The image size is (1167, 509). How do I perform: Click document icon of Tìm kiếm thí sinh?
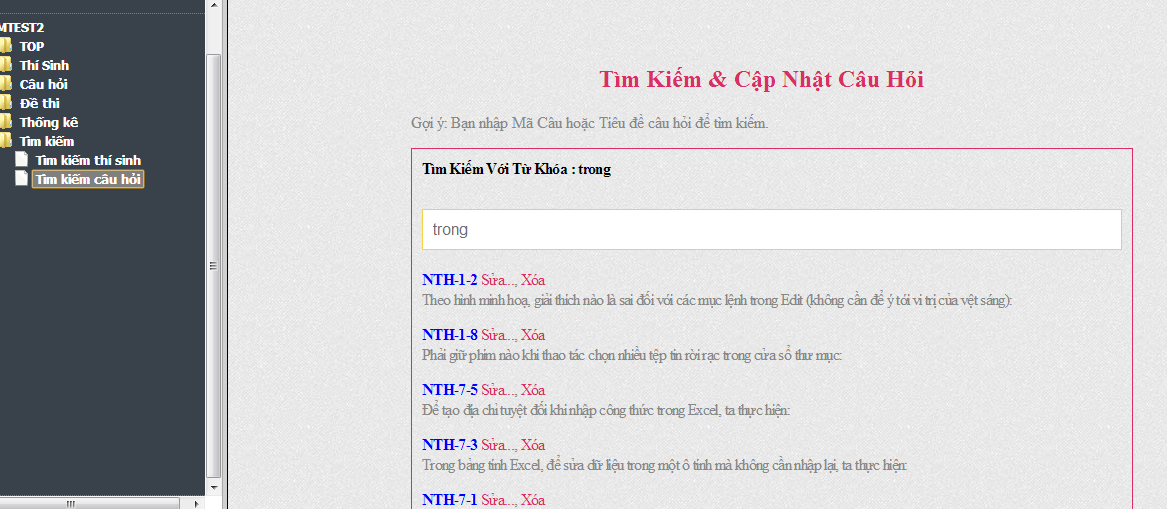tap(22, 159)
